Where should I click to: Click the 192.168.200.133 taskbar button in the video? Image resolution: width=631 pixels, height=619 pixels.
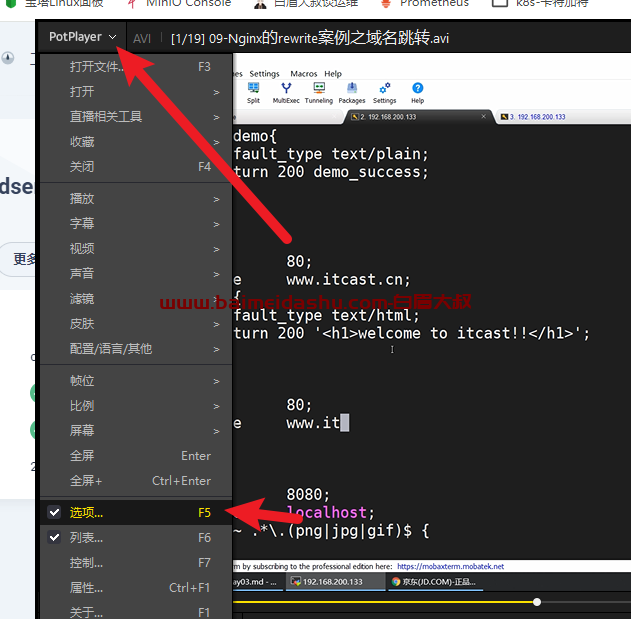pos(336,582)
